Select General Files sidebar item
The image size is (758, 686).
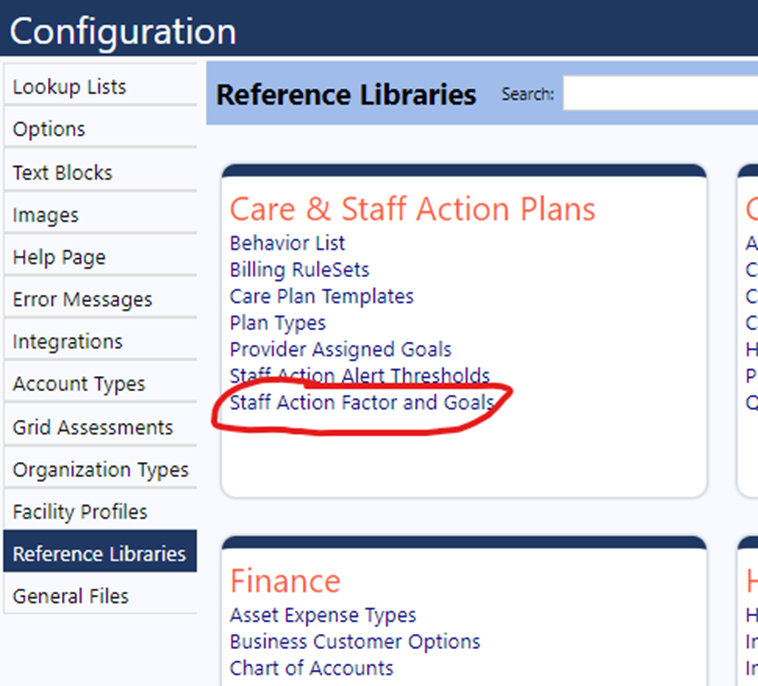tap(100, 596)
